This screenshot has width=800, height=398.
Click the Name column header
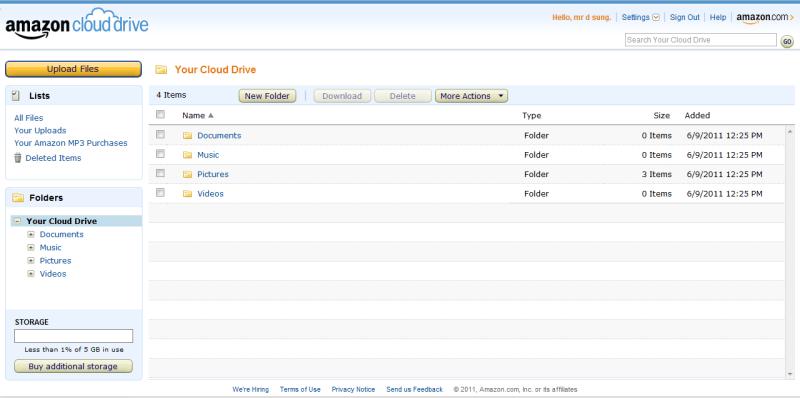tap(193, 116)
